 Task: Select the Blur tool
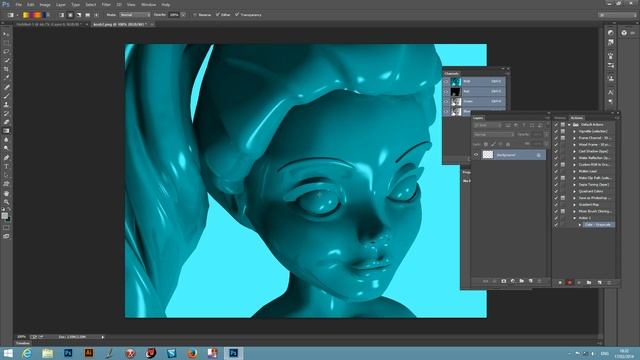click(6, 140)
